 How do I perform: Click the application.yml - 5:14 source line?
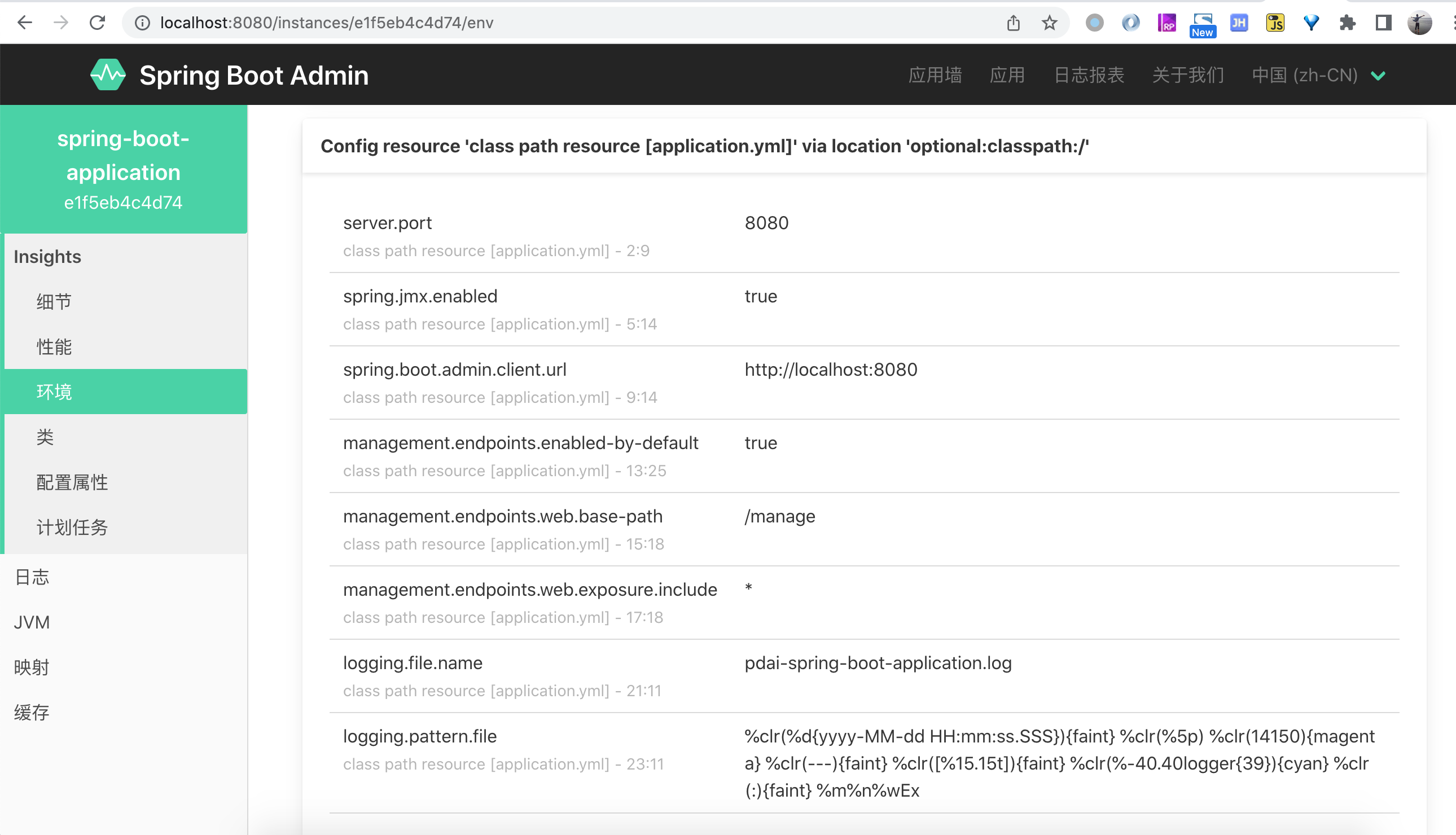click(500, 324)
